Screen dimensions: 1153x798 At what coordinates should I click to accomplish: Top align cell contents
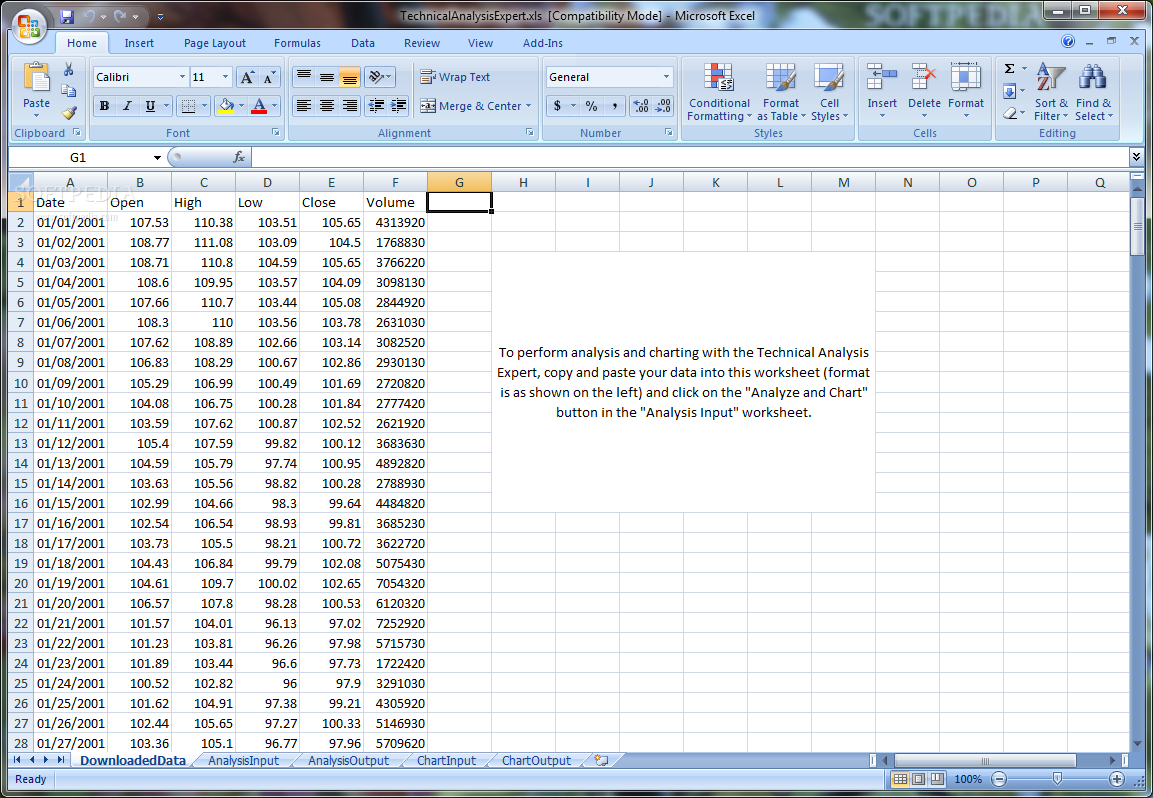[x=303, y=76]
